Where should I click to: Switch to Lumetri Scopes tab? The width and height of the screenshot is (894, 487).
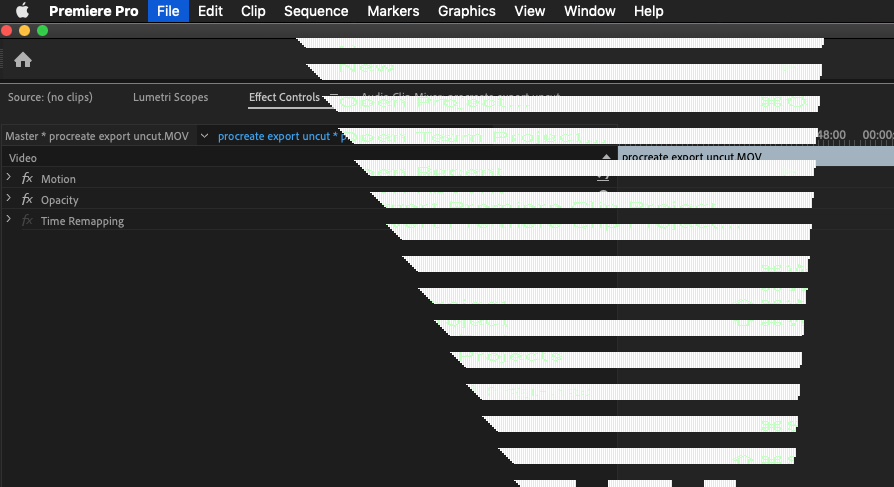point(170,97)
